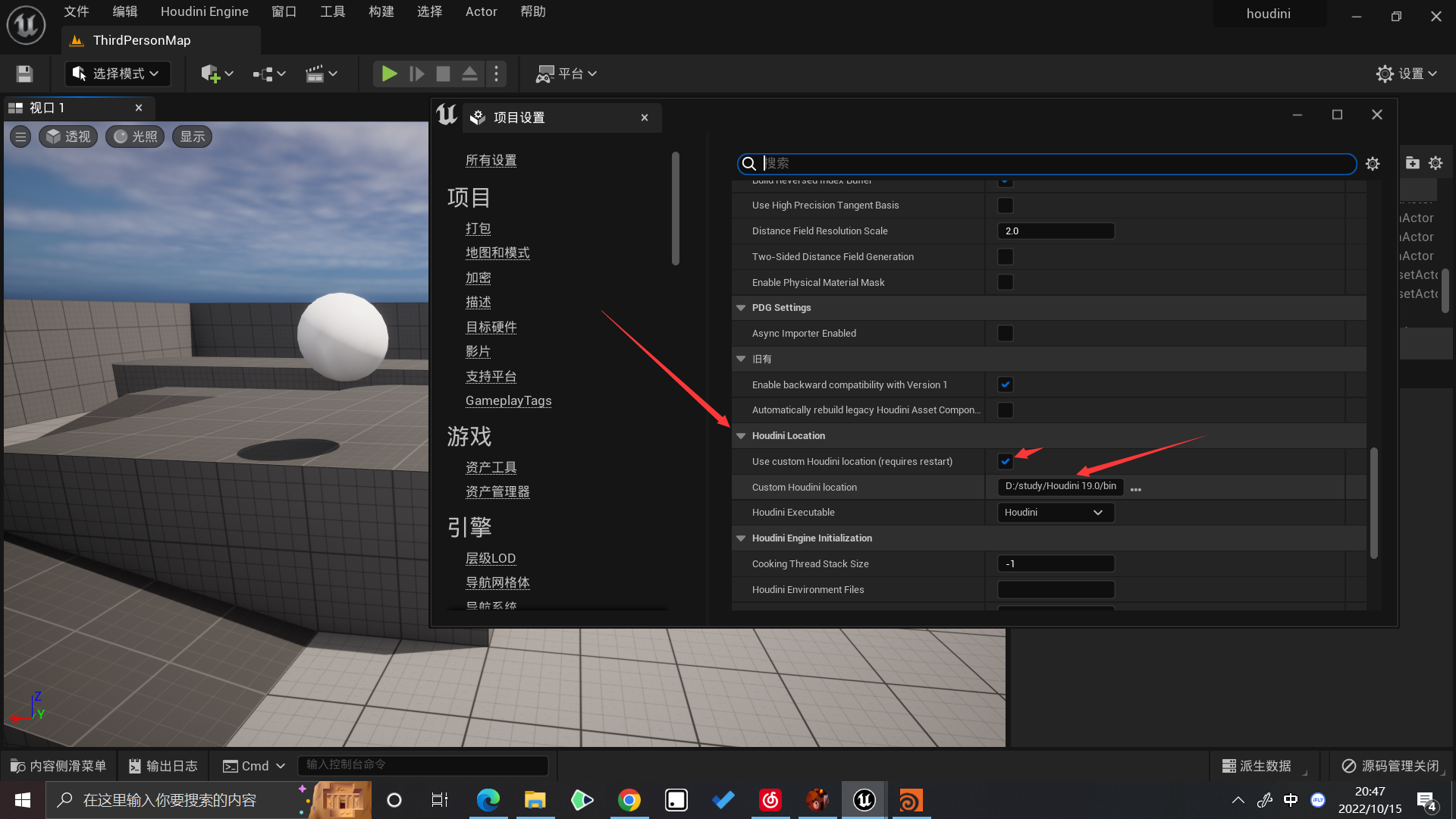Open 所有设置 in the settings sidebar
The width and height of the screenshot is (1456, 819).
(x=491, y=161)
